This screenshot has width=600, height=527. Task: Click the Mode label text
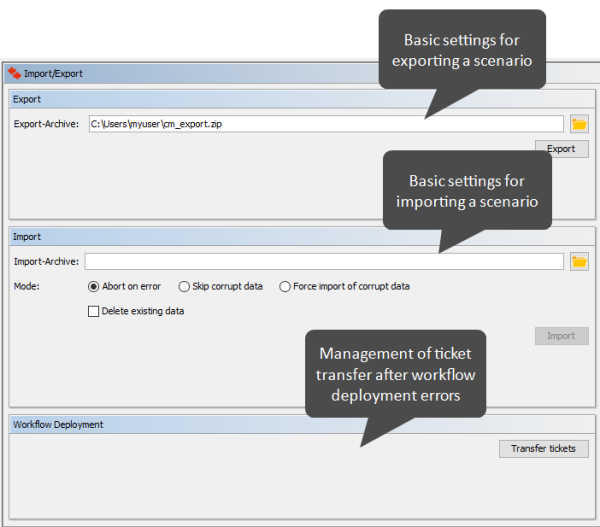(26, 287)
